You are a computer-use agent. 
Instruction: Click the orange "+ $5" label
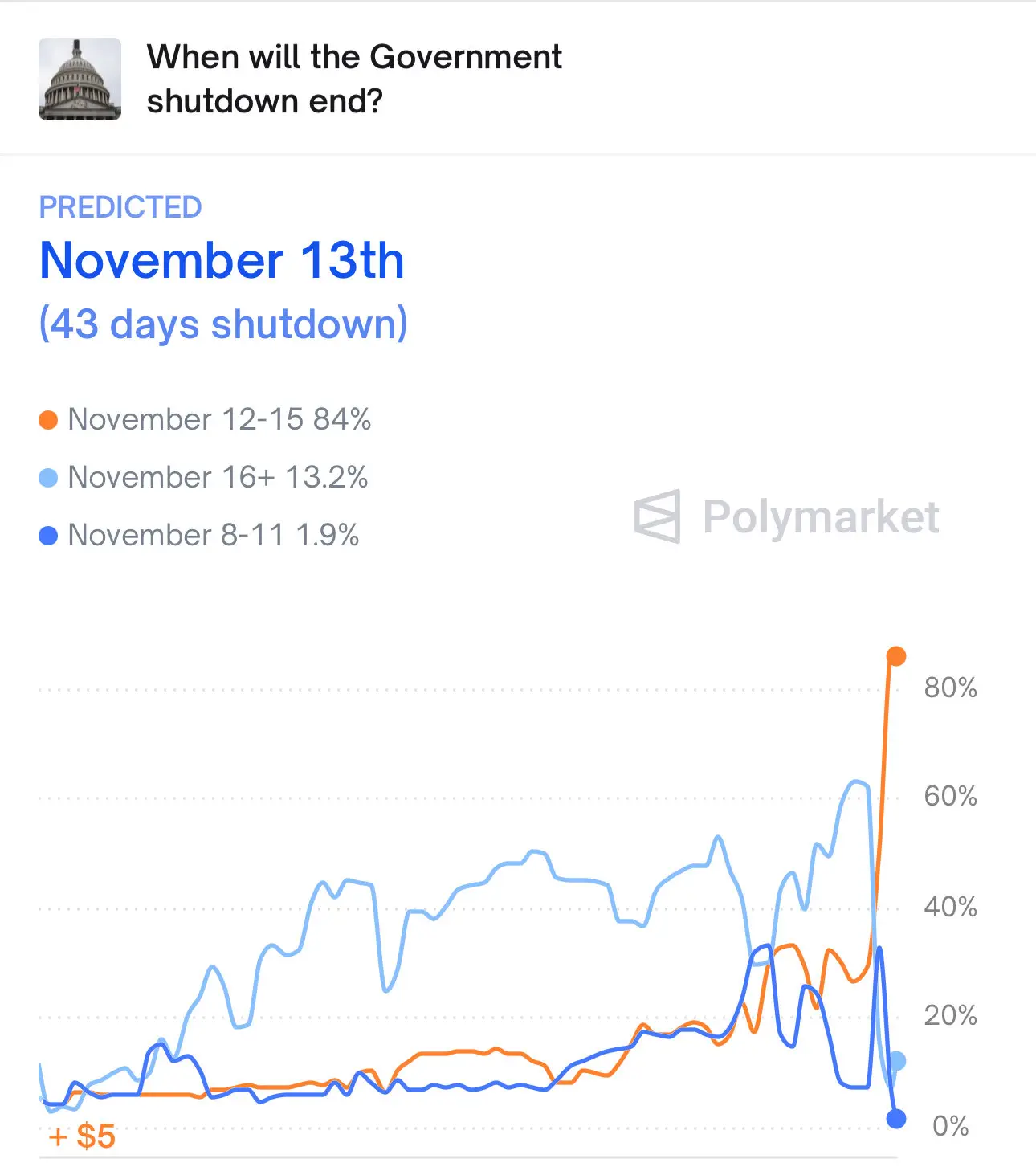pos(82,1136)
